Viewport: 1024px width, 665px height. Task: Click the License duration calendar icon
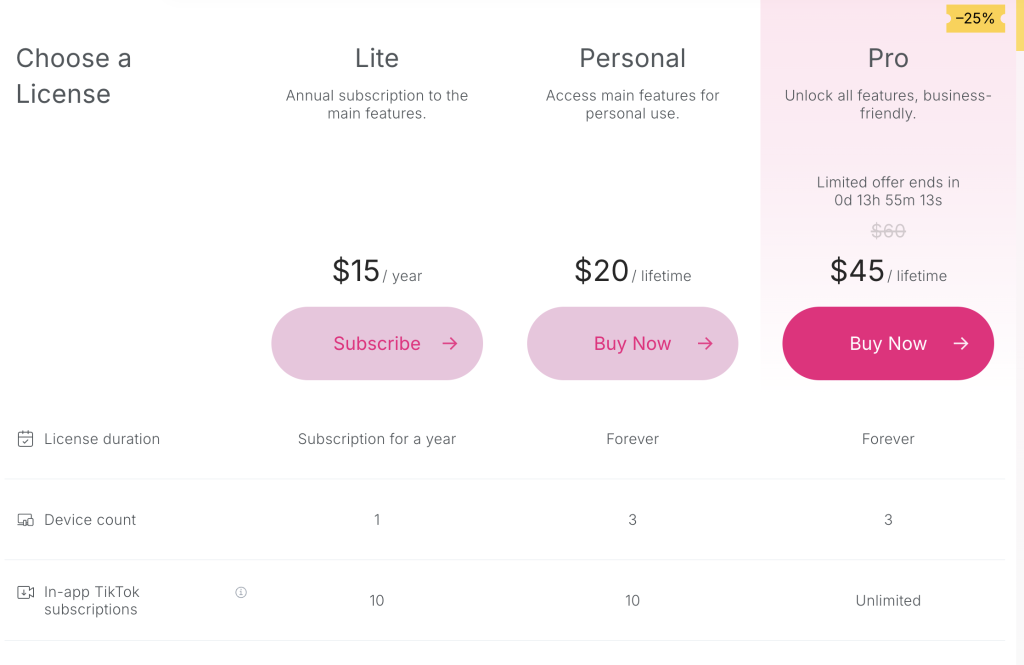point(25,438)
